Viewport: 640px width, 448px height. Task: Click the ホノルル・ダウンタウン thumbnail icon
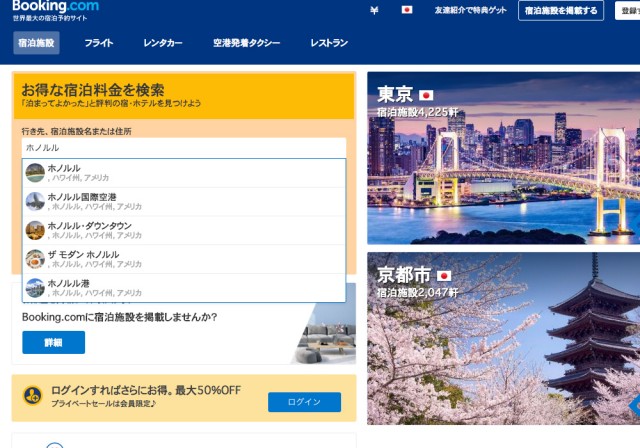pyautogui.click(x=35, y=231)
